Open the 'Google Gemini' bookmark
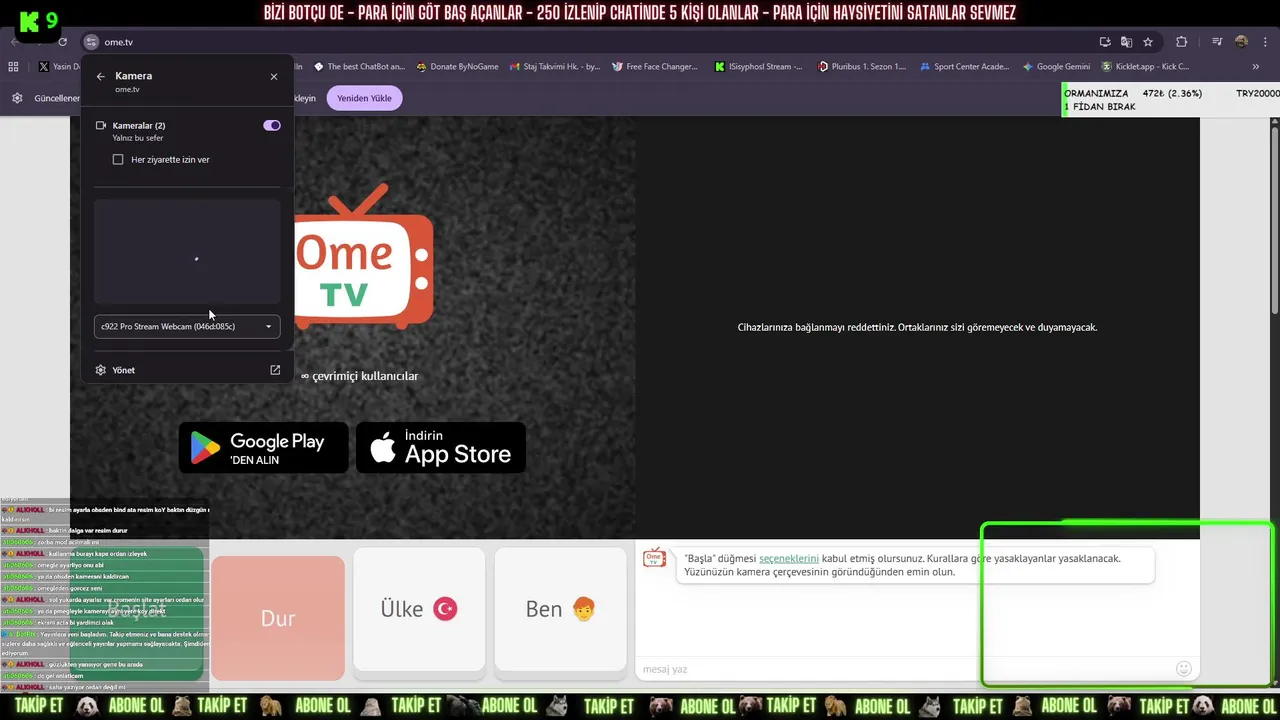The image size is (1280, 720). [x=1056, y=67]
